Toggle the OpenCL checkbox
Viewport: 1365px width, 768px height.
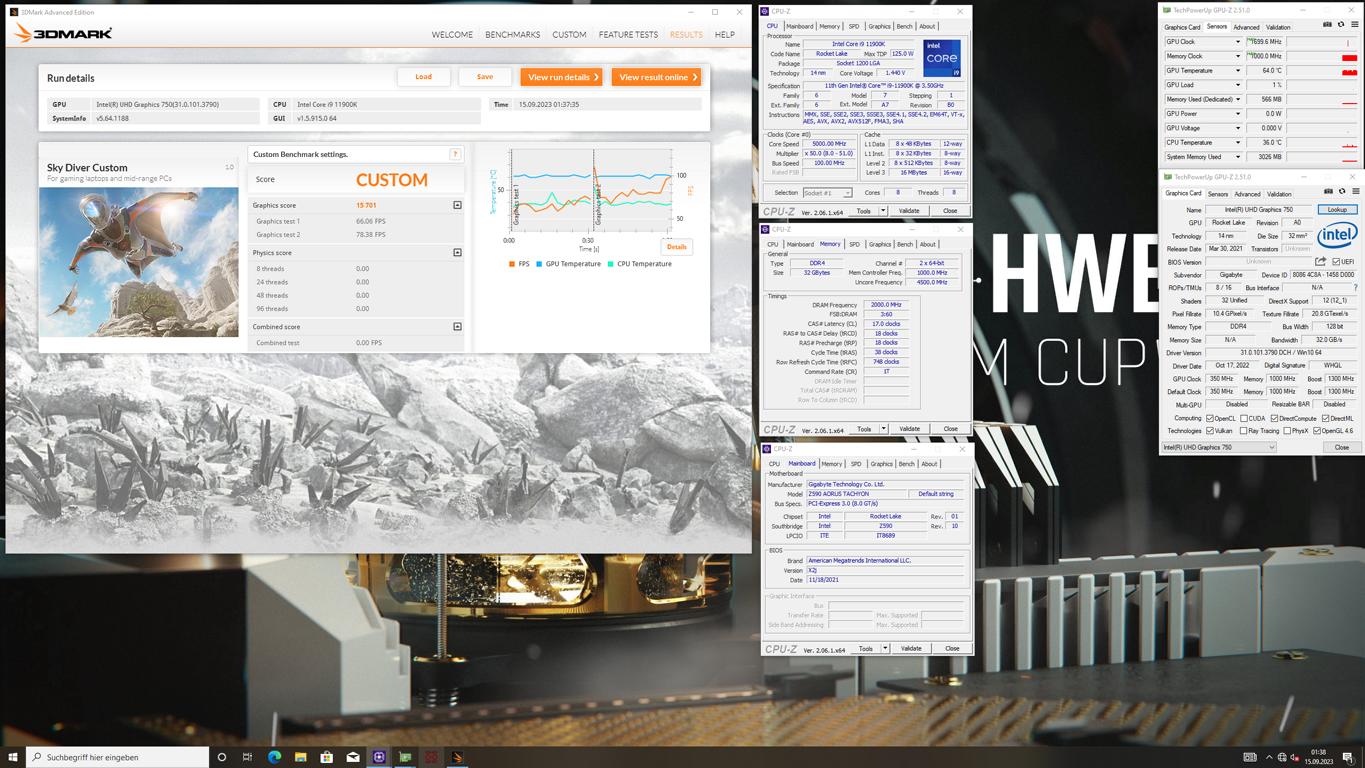click(x=1210, y=418)
